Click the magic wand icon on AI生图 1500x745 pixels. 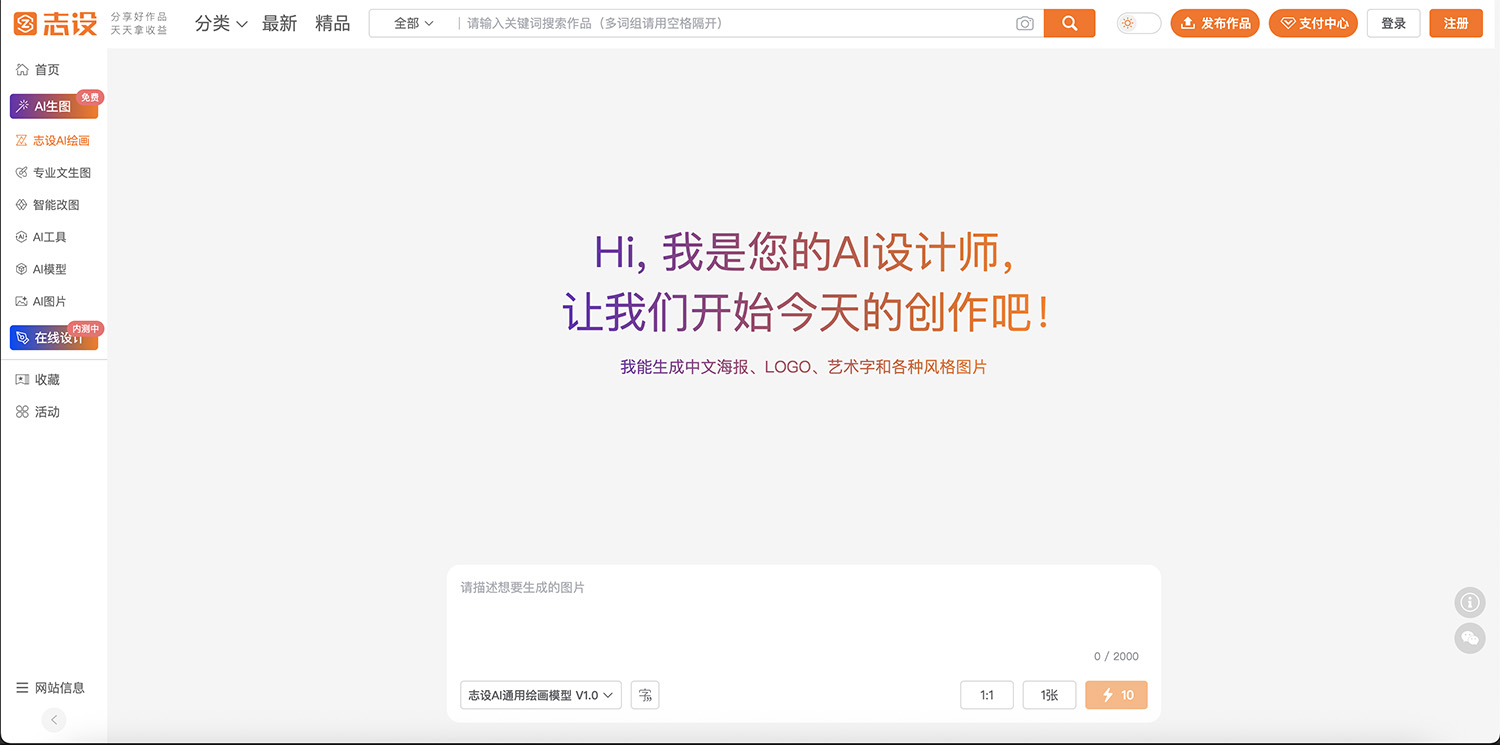(x=23, y=106)
